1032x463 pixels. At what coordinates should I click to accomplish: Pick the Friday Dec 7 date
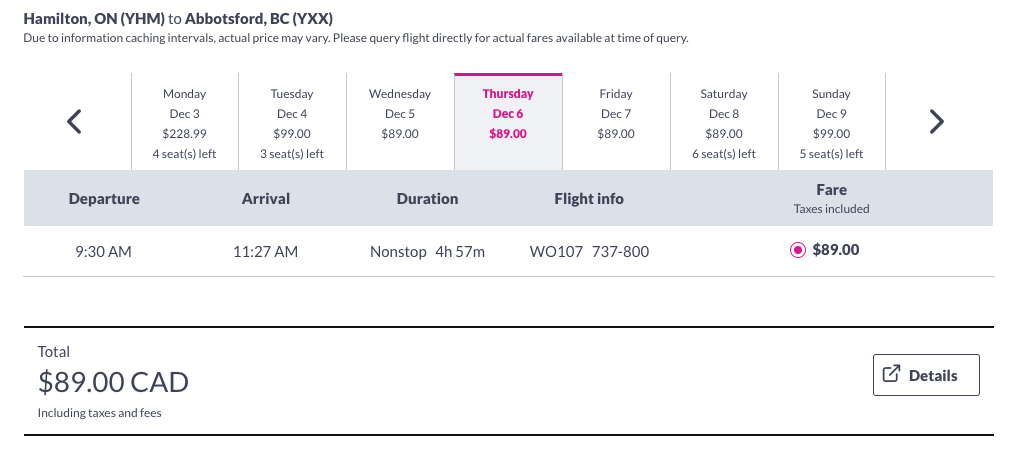[616, 123]
